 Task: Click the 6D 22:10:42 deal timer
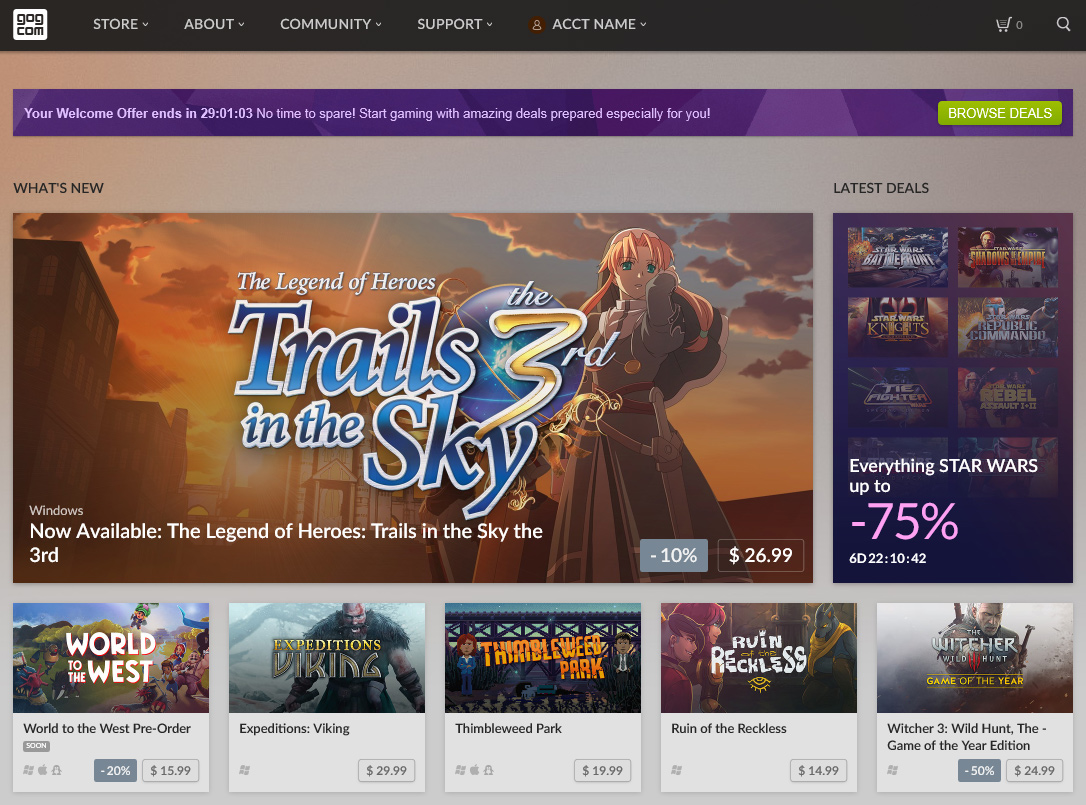[888, 558]
